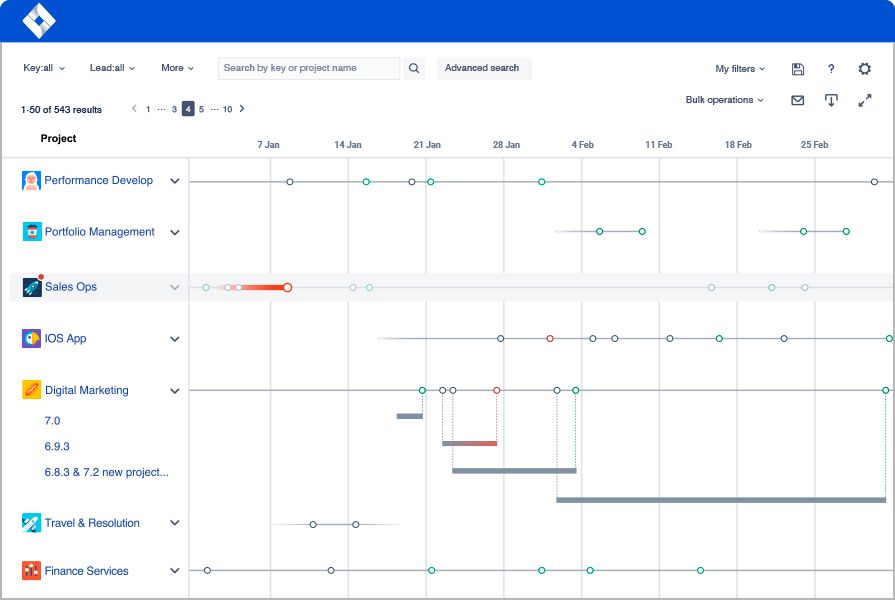The height and width of the screenshot is (600, 895).
Task: Click the export download icon
Action: (831, 100)
